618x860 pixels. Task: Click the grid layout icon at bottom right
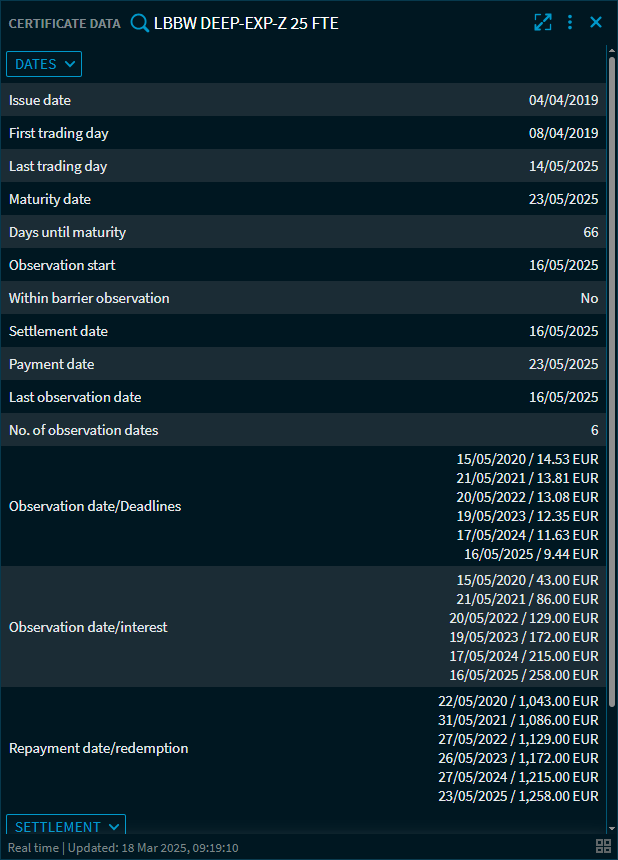point(602,846)
